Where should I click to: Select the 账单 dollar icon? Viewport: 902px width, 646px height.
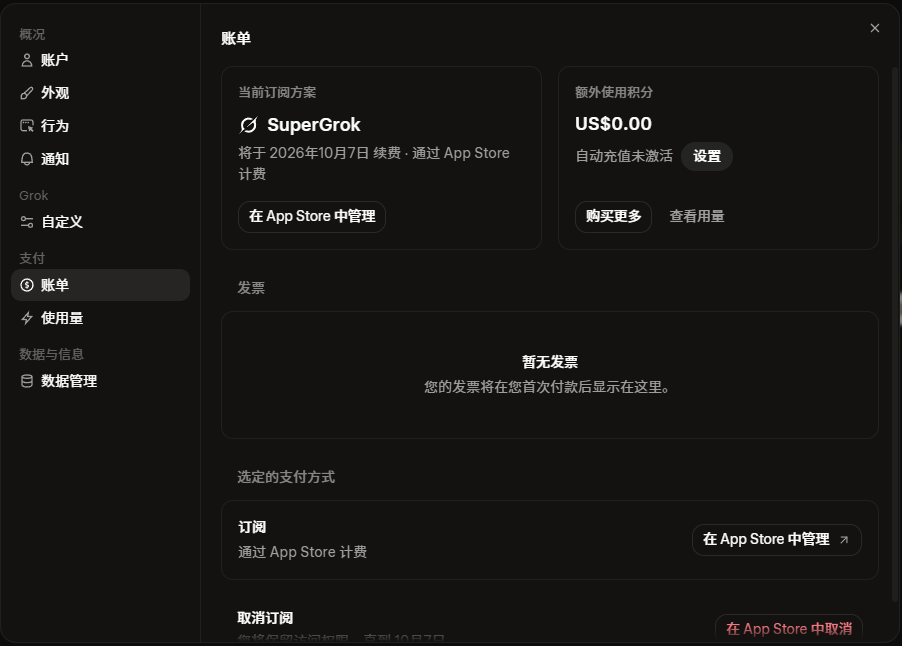coord(26,285)
